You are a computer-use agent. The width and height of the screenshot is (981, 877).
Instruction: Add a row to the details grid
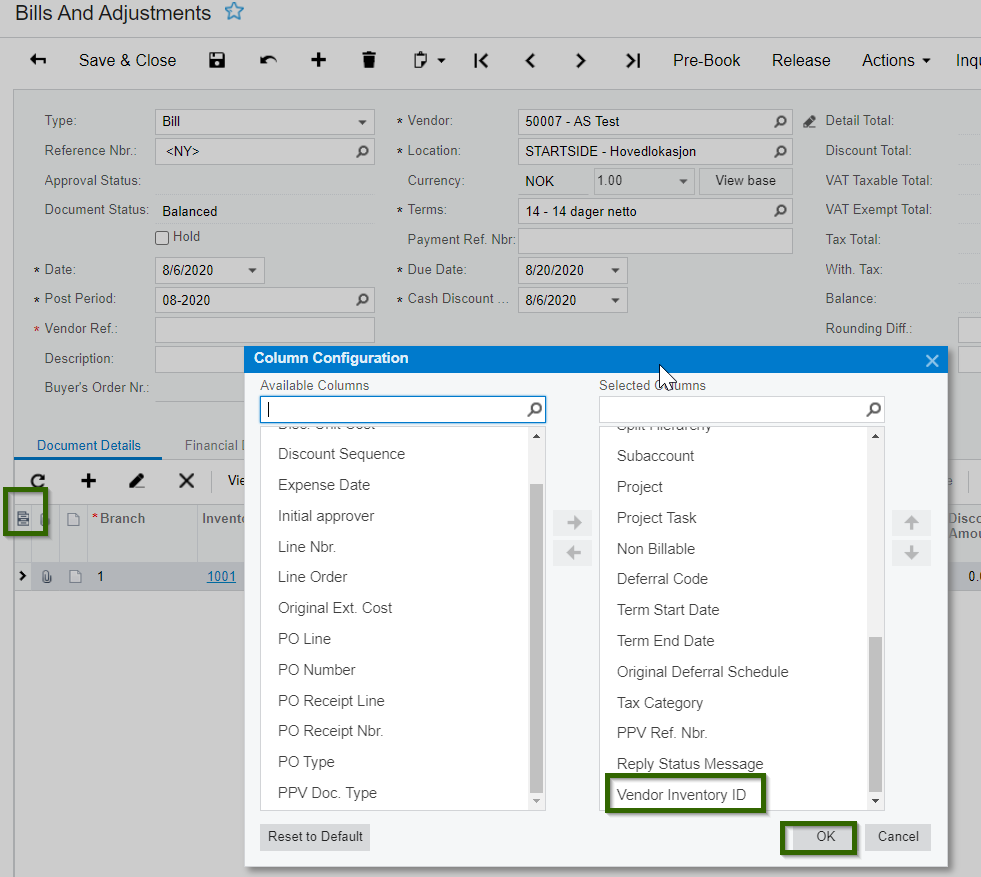point(88,480)
